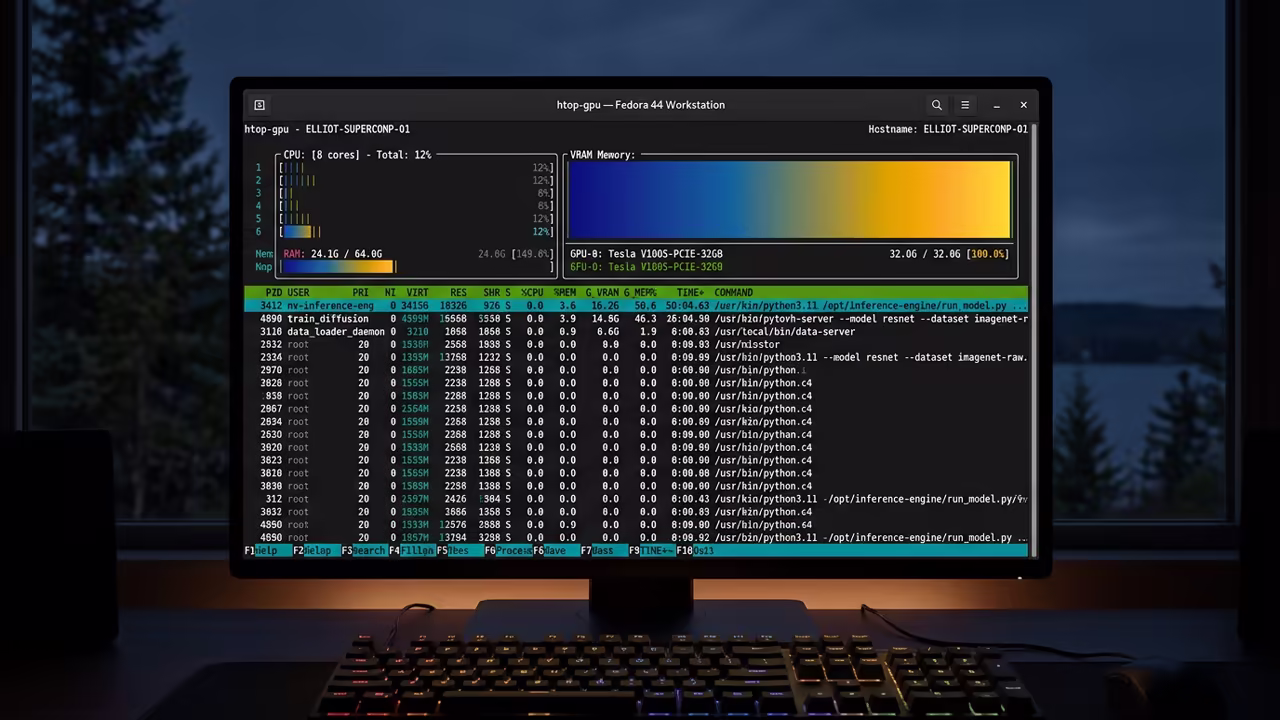The height and width of the screenshot is (720, 1280).
Task: Click window title 'htop-gpu — Fedora 44 Workstation'
Action: click(x=641, y=105)
